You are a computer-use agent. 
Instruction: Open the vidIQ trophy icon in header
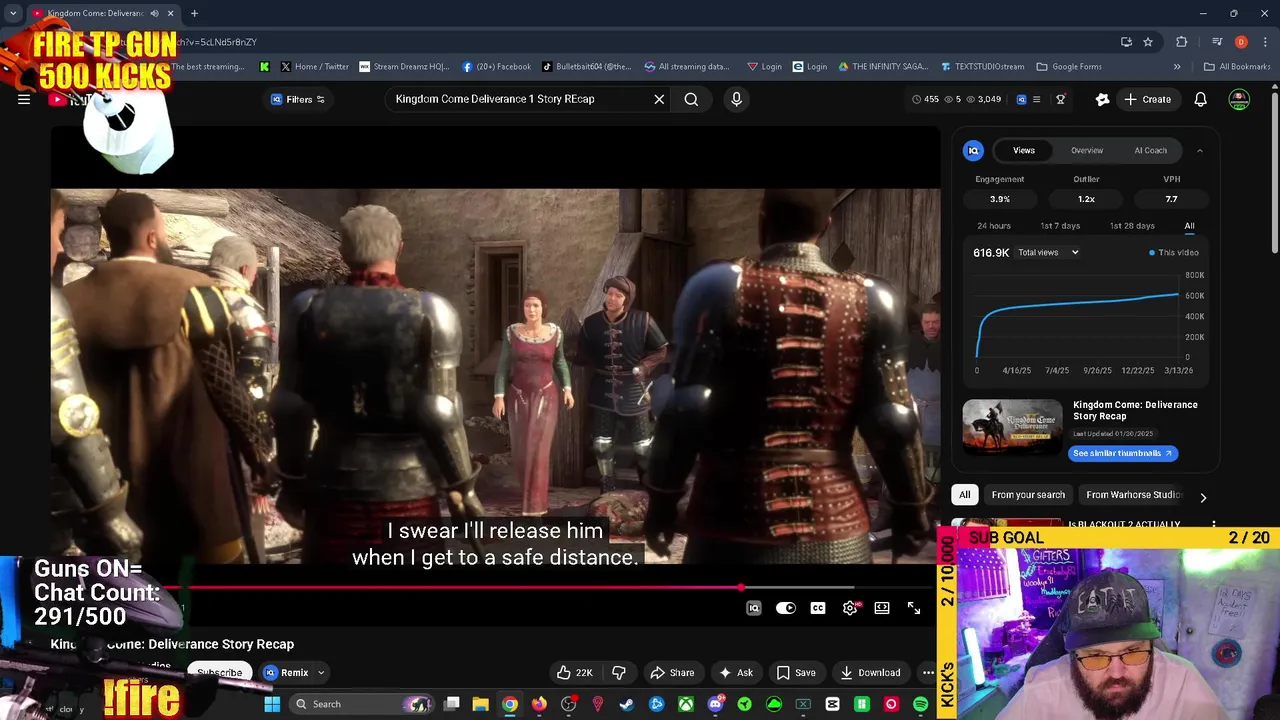pos(1060,99)
